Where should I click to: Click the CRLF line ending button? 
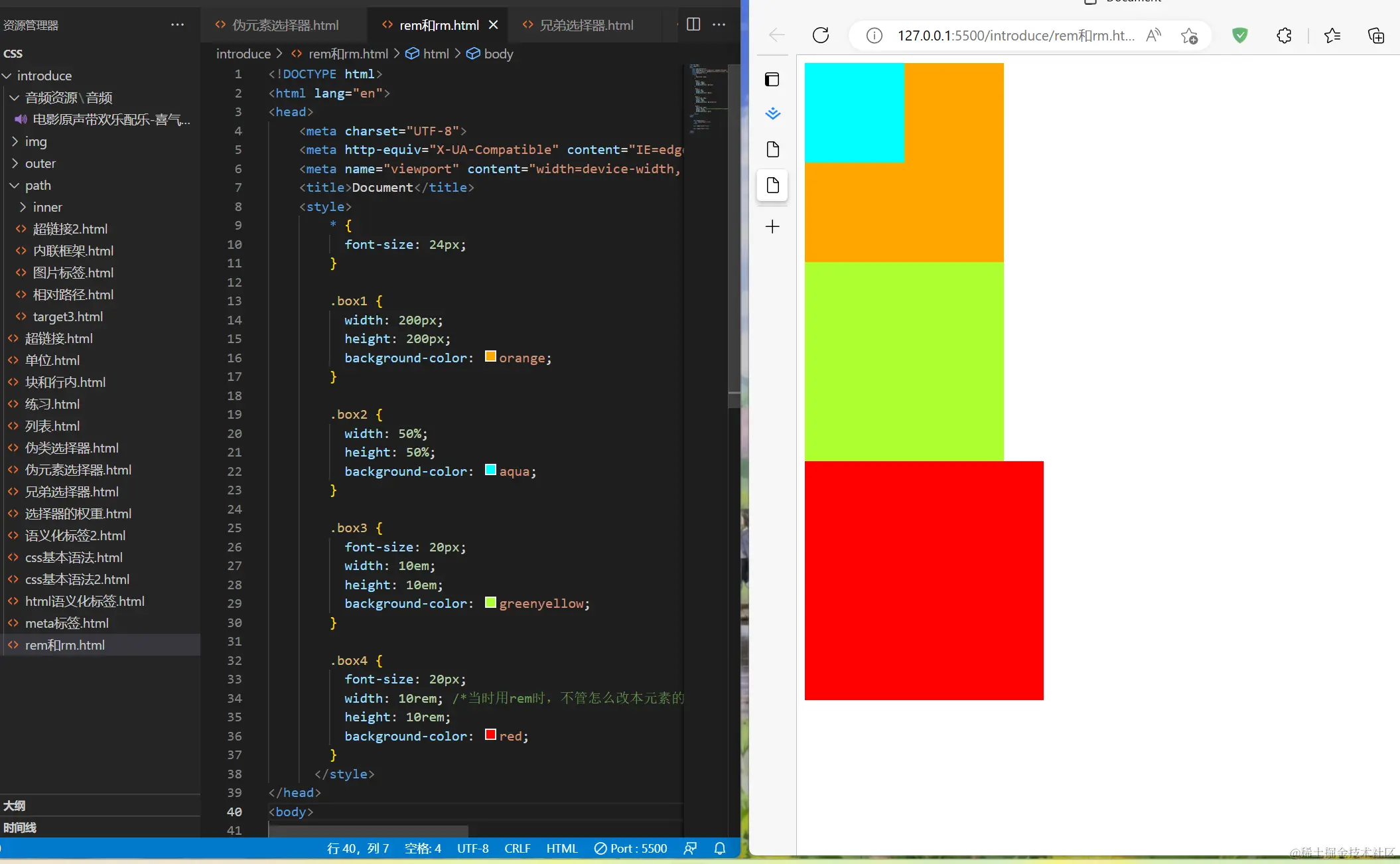517,848
